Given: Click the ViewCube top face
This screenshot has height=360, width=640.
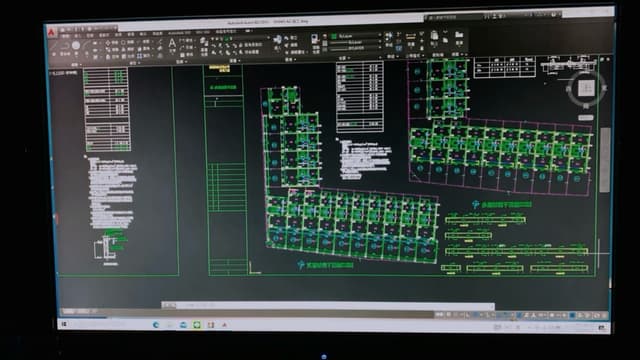Looking at the screenshot, I should (587, 87).
